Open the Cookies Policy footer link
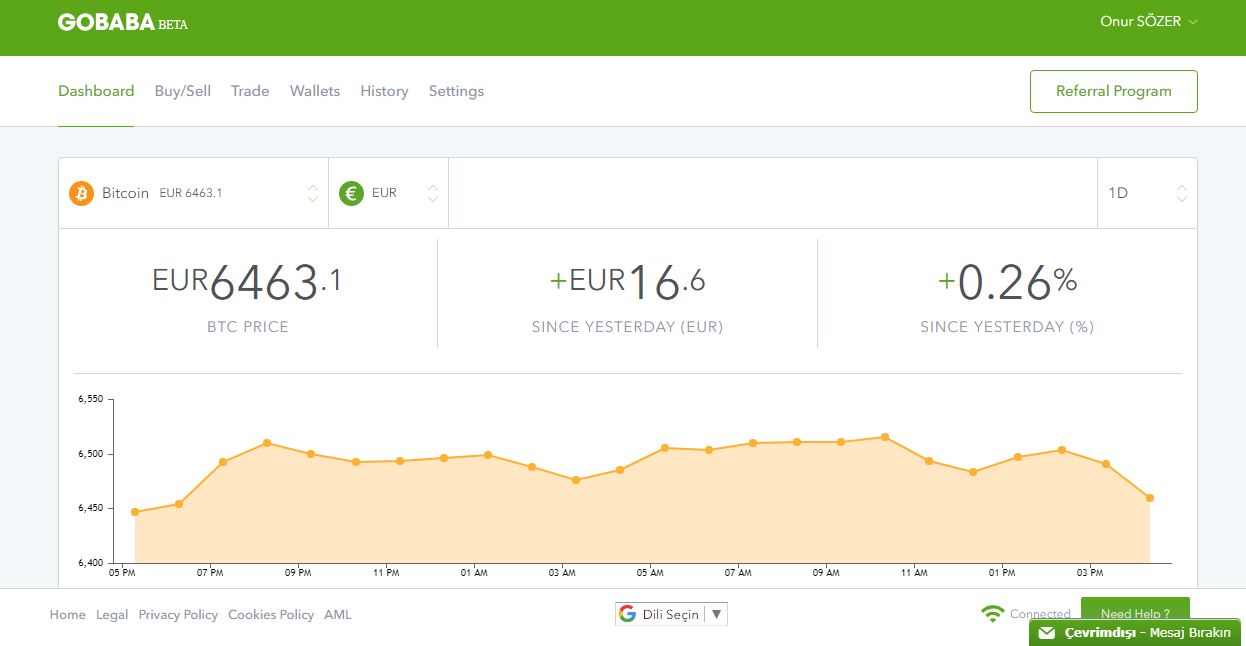The height and width of the screenshot is (646, 1246). (271, 615)
